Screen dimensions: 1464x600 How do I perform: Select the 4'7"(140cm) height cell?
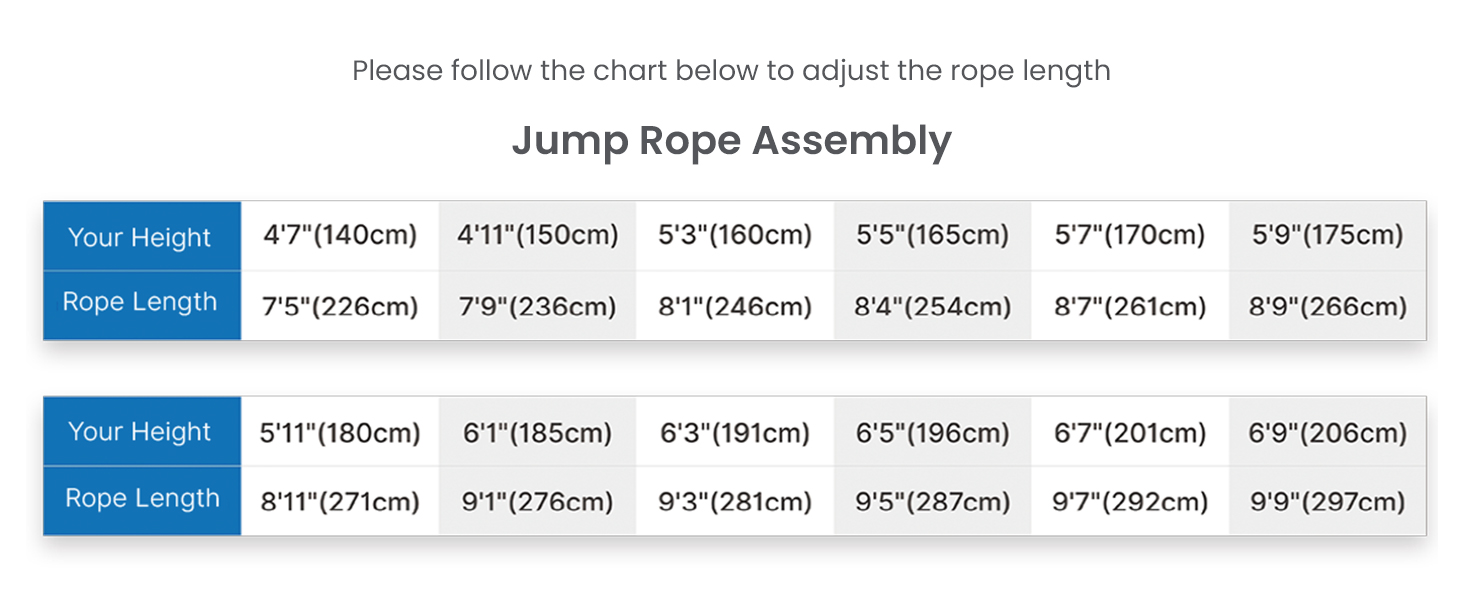pyautogui.click(x=340, y=236)
